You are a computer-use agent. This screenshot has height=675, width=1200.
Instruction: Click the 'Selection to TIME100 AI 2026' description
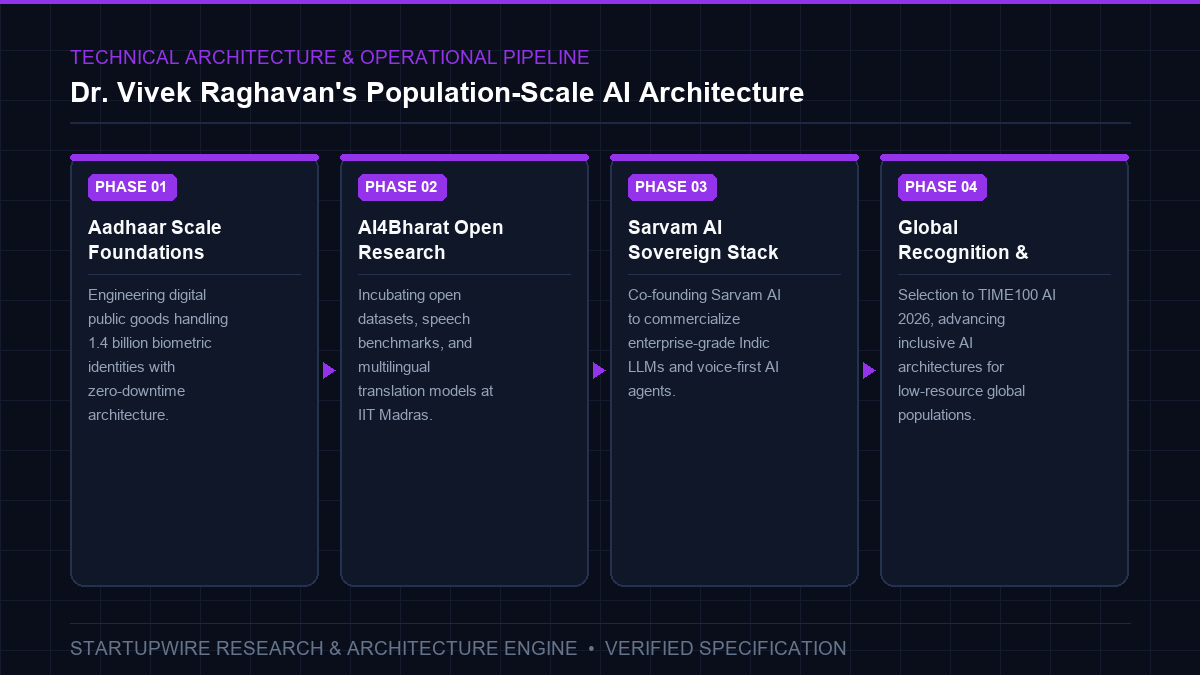[977, 355]
